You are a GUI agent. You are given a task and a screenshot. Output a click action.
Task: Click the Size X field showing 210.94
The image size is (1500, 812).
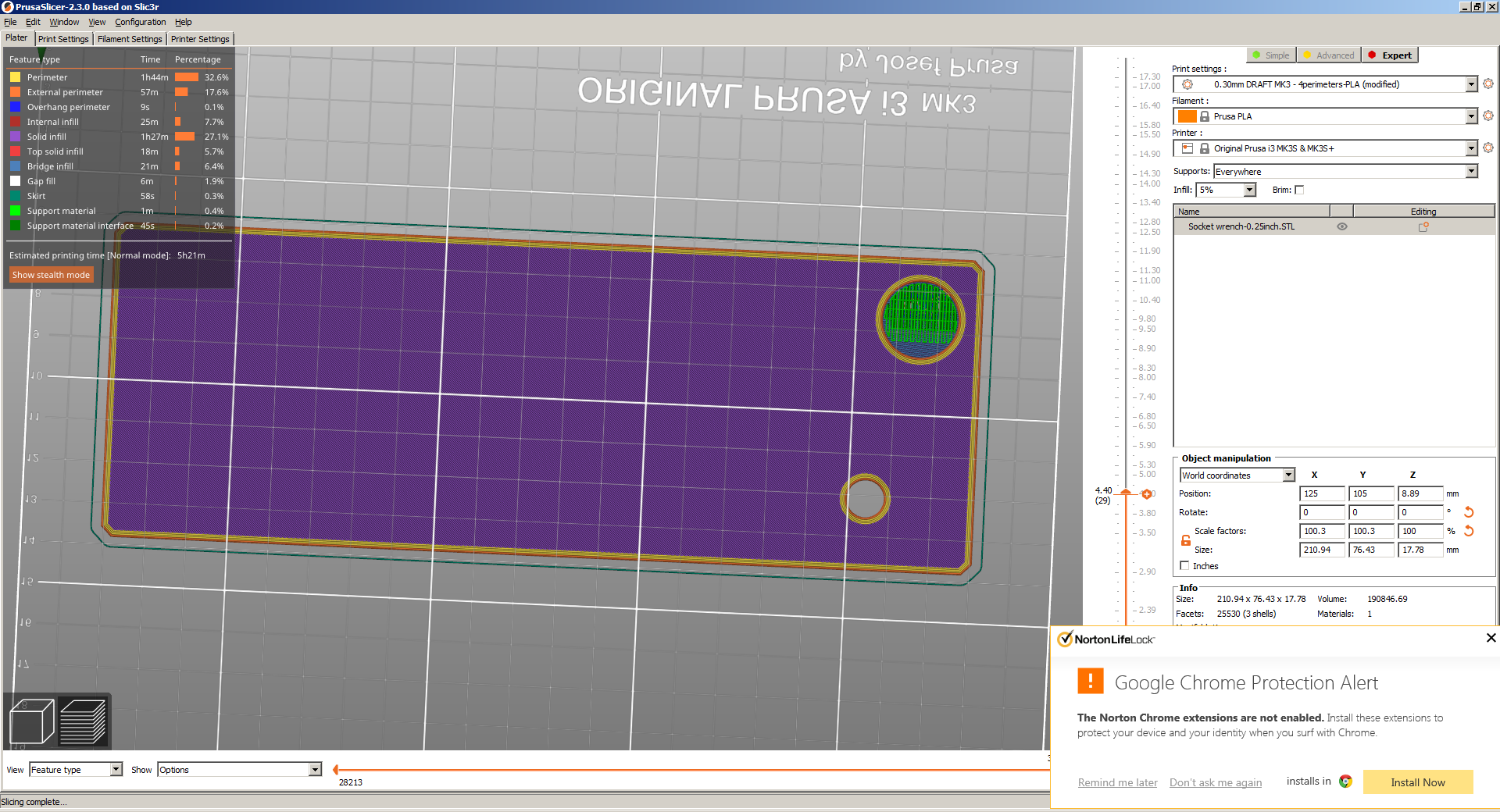point(1322,550)
